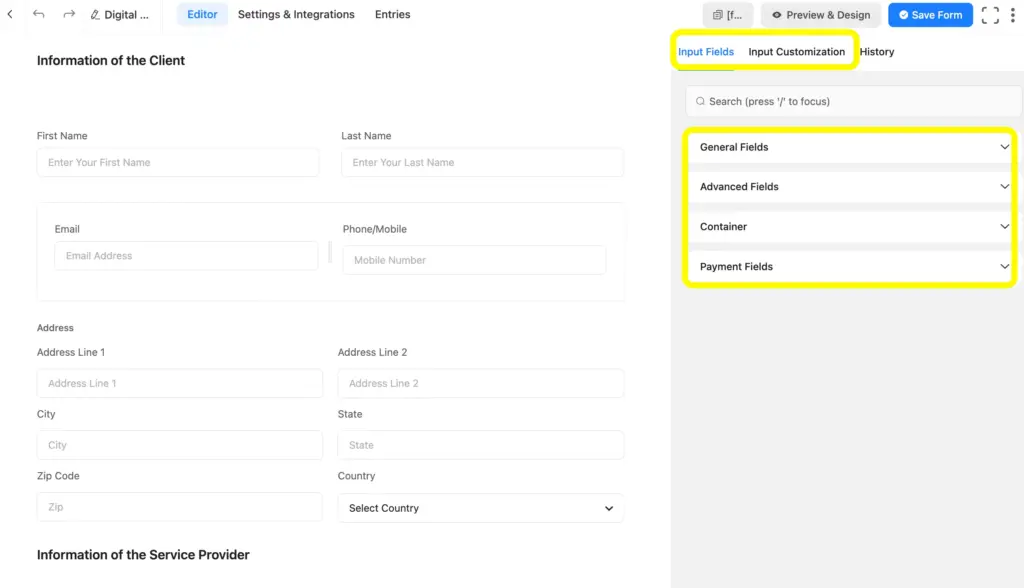Expand the Container section
This screenshot has height=588, width=1024.
[851, 227]
